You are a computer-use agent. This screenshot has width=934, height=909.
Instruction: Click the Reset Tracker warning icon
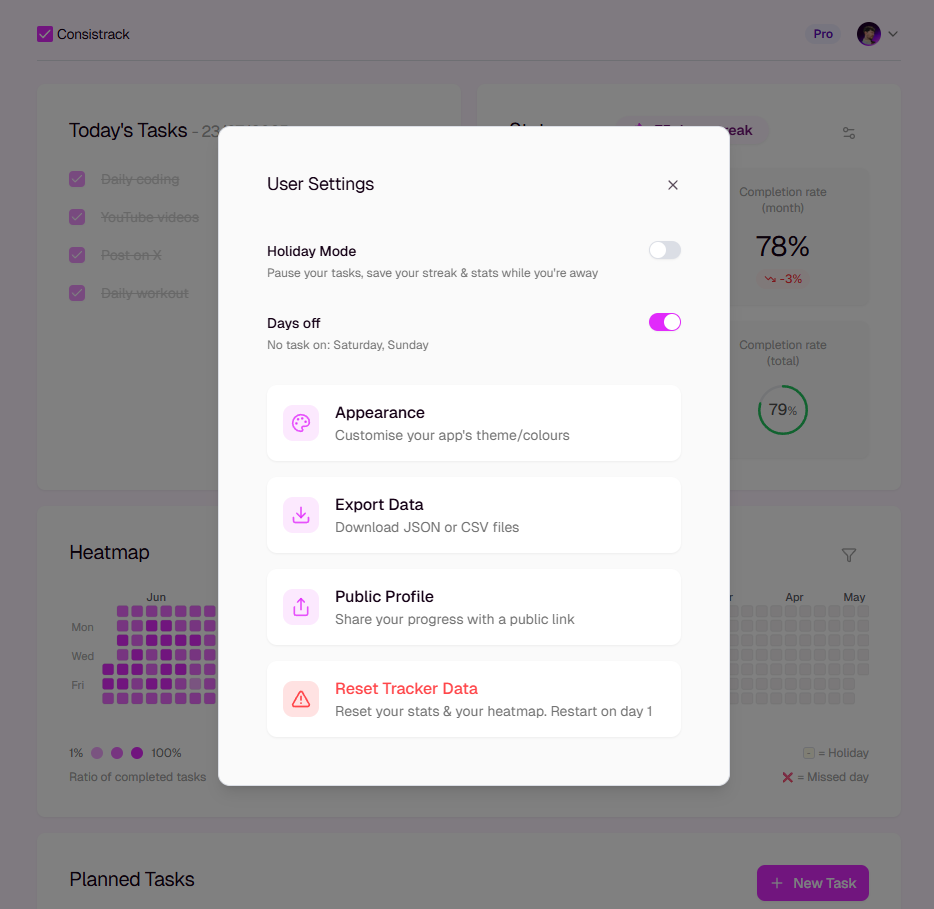(301, 699)
